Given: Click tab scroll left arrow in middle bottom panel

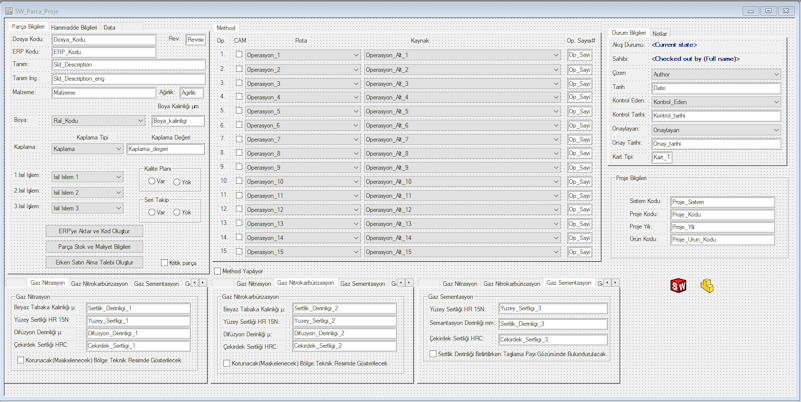Looking at the screenshot, I should pyautogui.click(x=401, y=282).
